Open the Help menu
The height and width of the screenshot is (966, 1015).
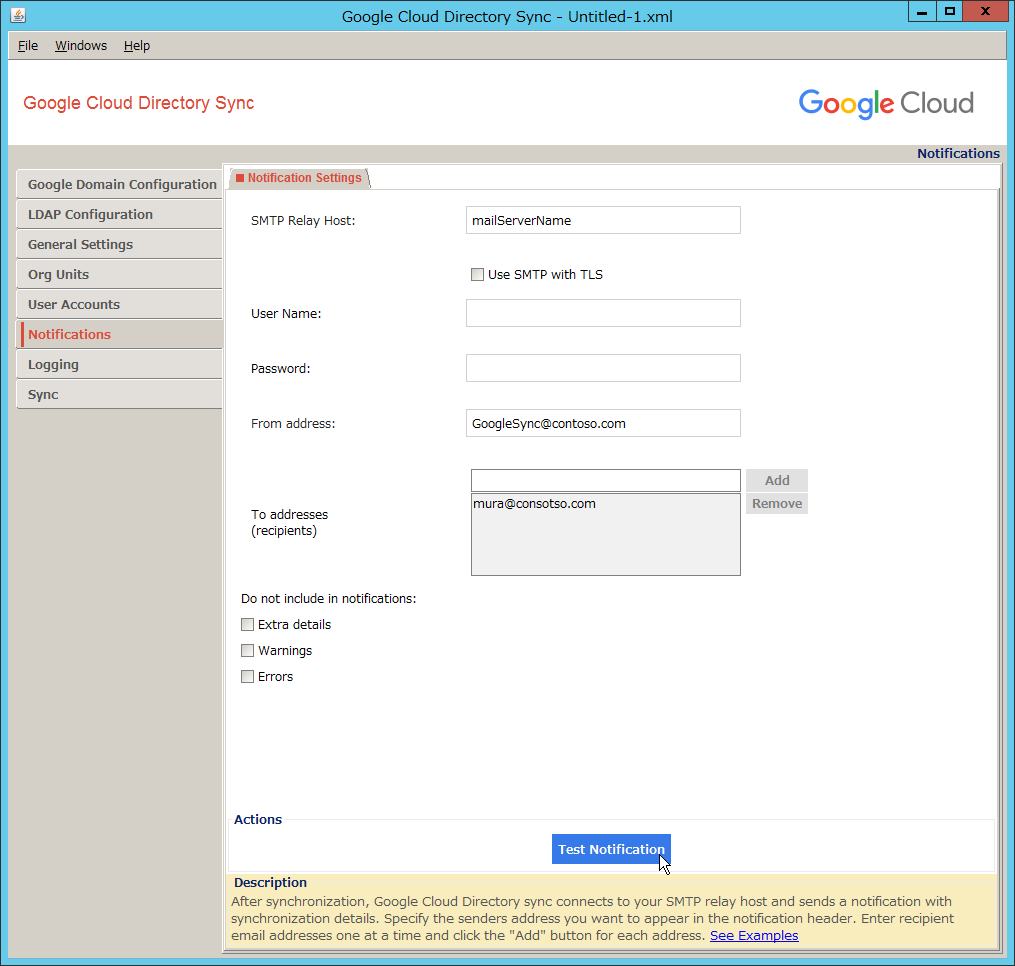[137, 46]
